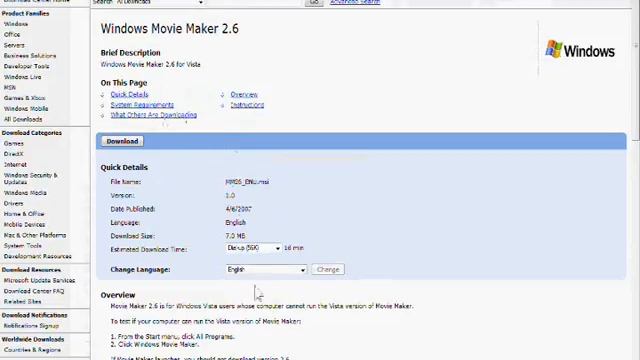Image resolution: width=640 pixels, height=360 pixels.
Task: Click the Download button
Action: coord(122,141)
